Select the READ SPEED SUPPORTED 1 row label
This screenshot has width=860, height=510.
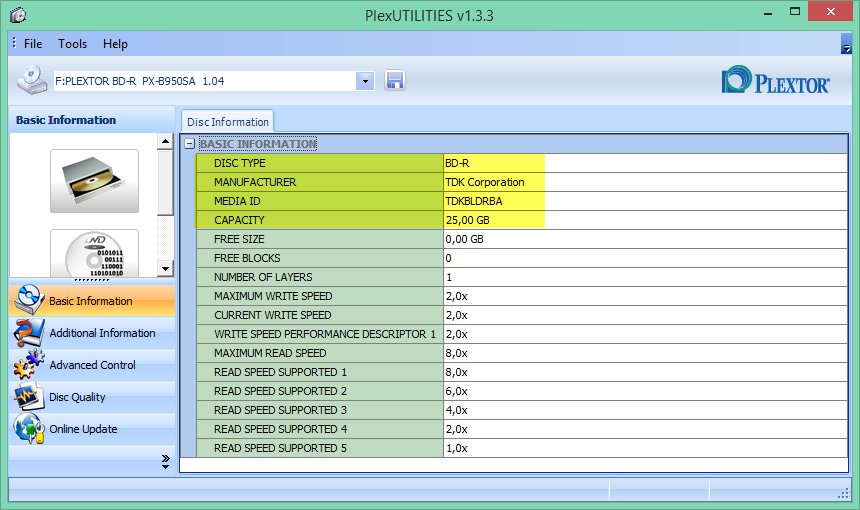(280, 372)
